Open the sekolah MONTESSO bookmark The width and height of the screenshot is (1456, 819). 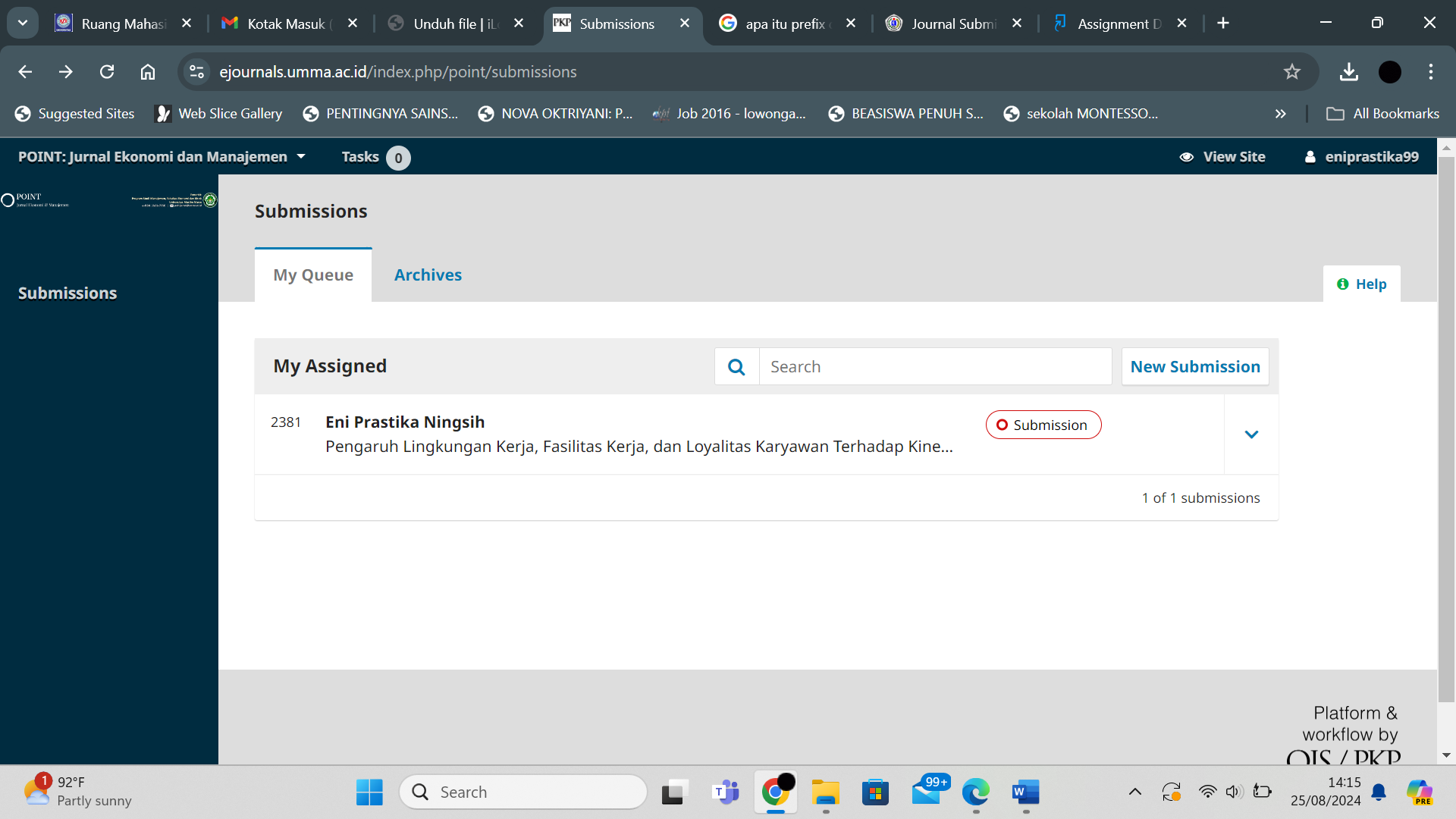pos(1081,114)
